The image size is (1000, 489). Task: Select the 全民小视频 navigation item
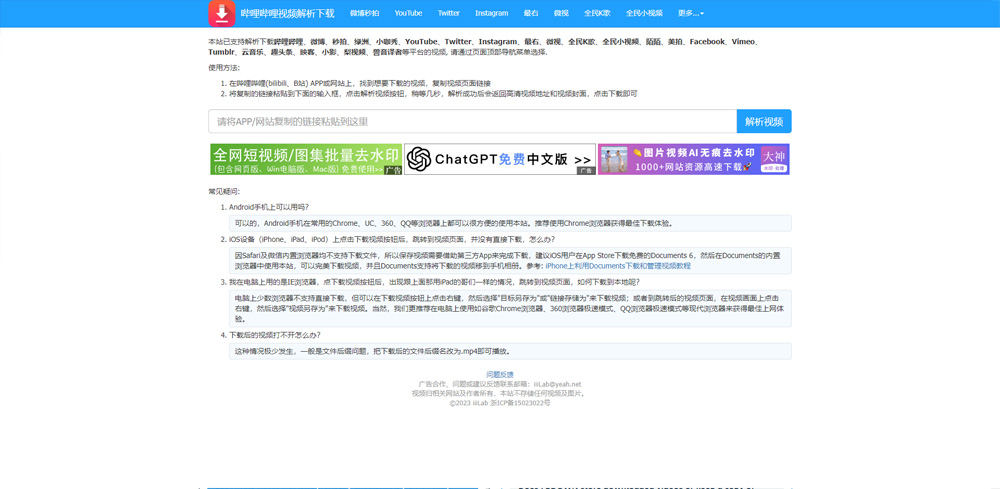[644, 13]
